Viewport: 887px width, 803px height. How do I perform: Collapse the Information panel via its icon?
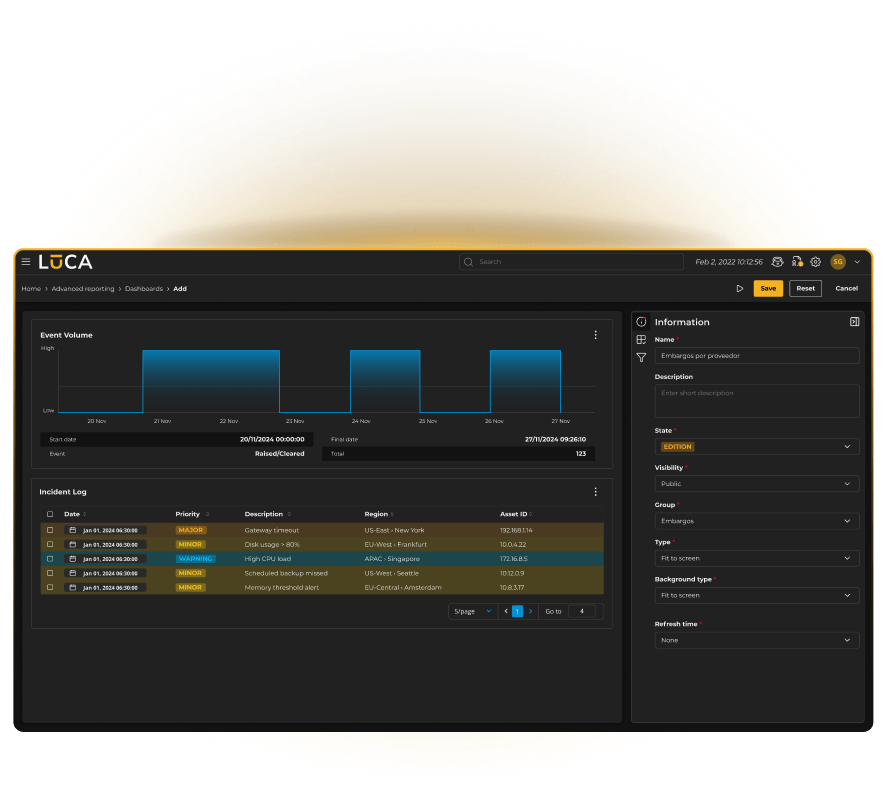point(853,322)
